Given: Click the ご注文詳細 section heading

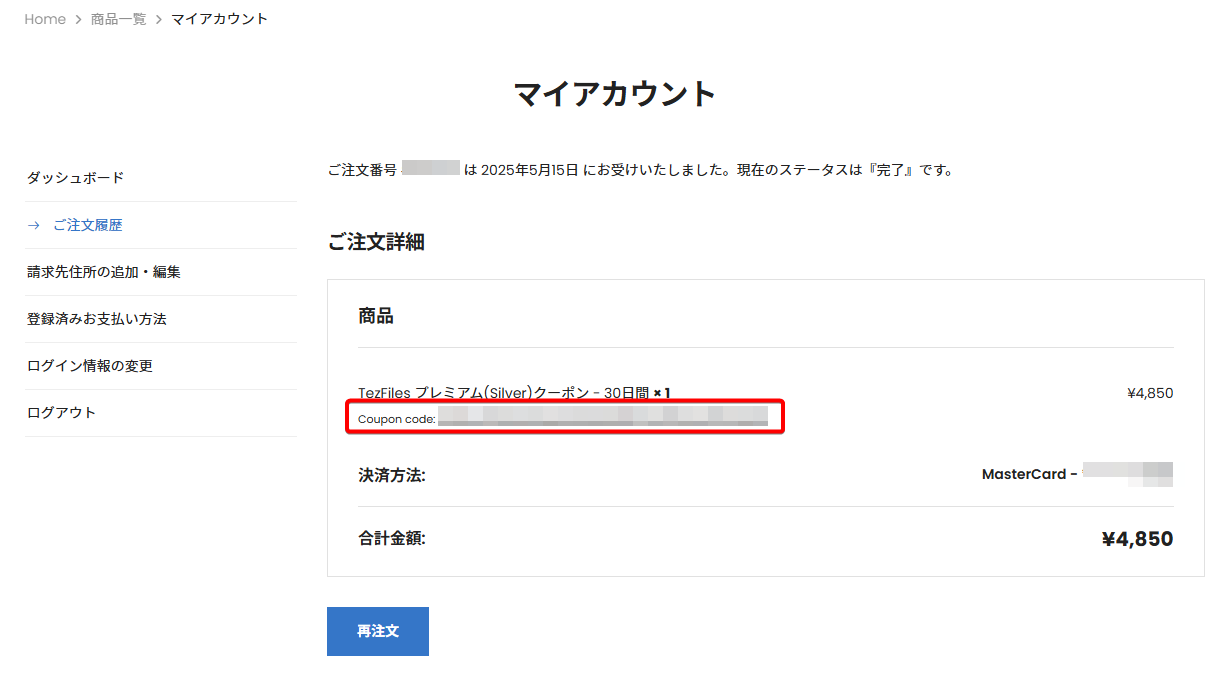Looking at the screenshot, I should pos(376,242).
